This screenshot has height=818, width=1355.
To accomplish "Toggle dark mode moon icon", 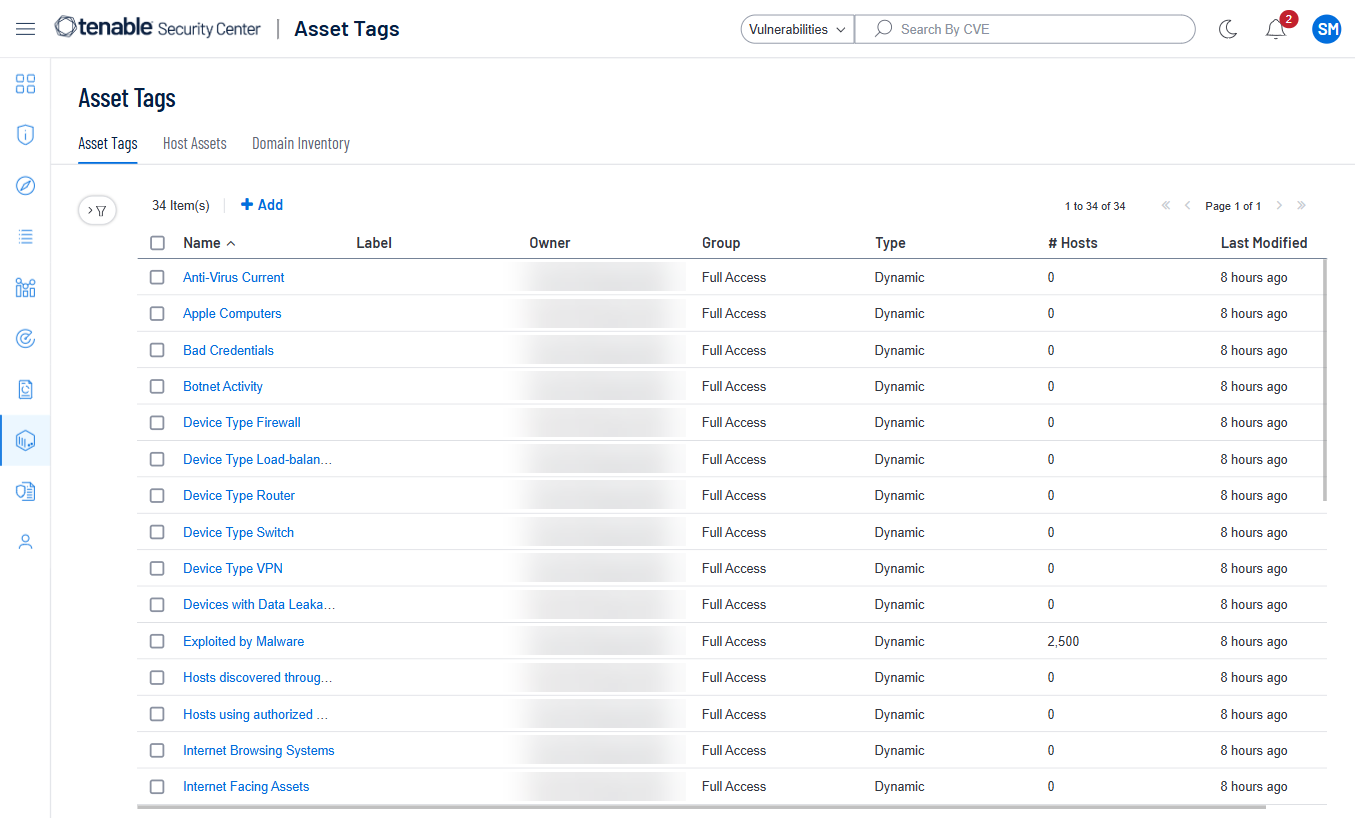I will tap(1228, 29).
